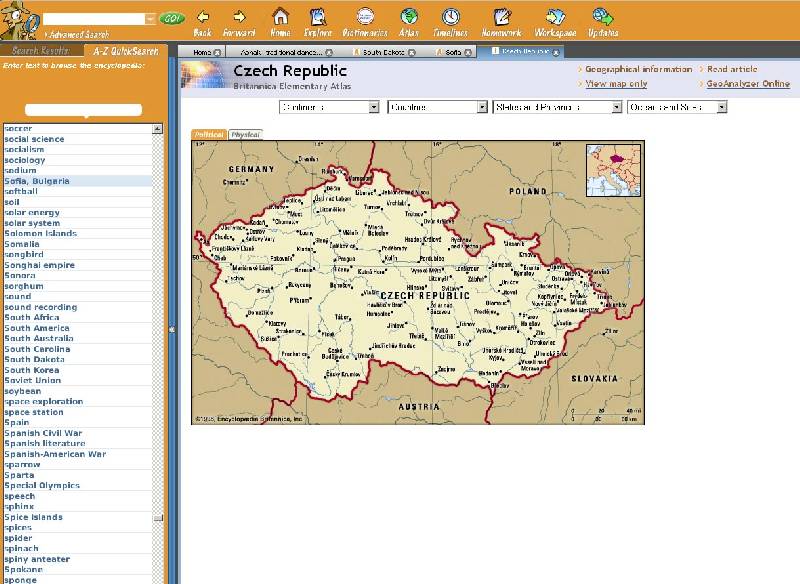The width and height of the screenshot is (800, 584).
Task: Open View map only link
Action: point(616,84)
